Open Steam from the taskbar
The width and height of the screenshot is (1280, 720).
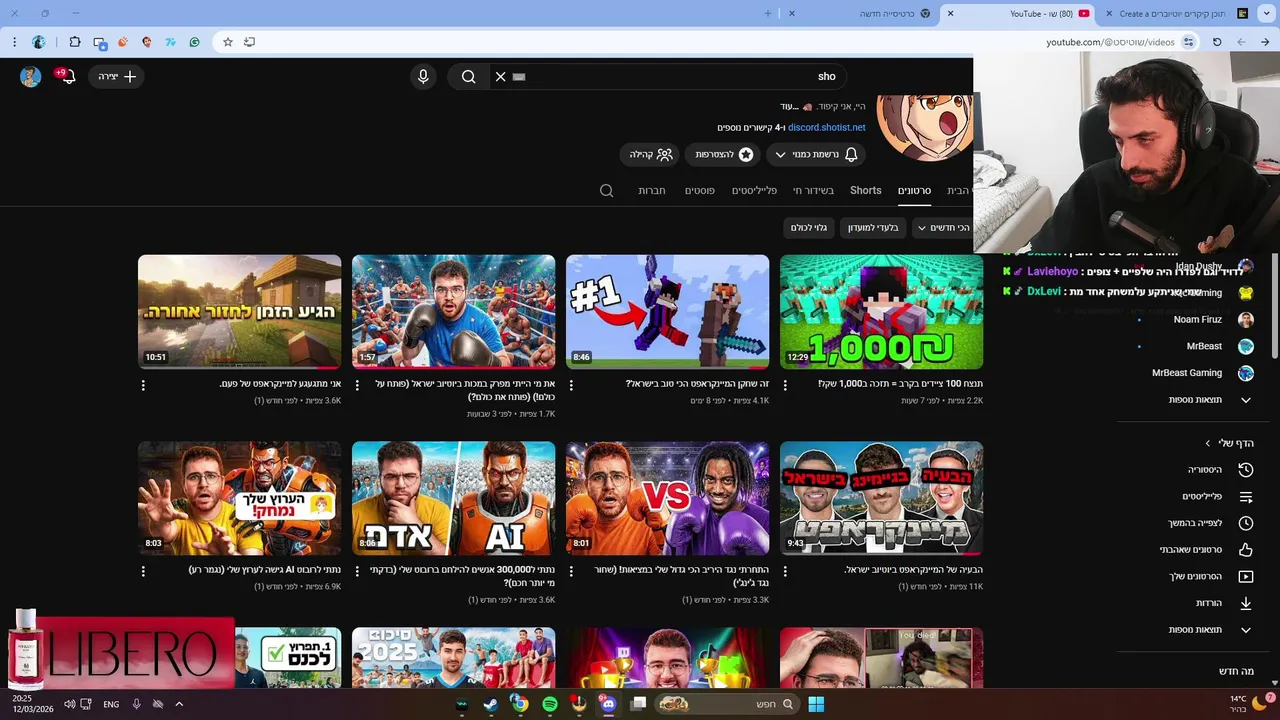490,704
